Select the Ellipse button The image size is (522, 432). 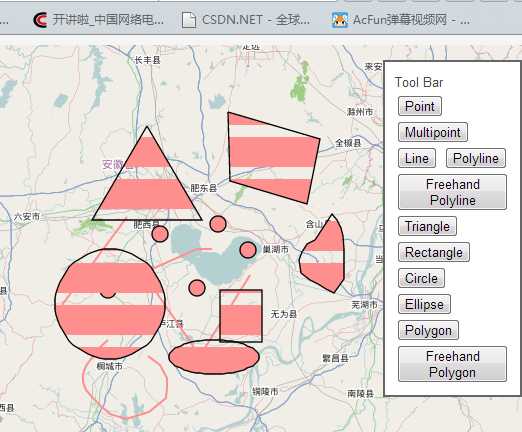(424, 304)
